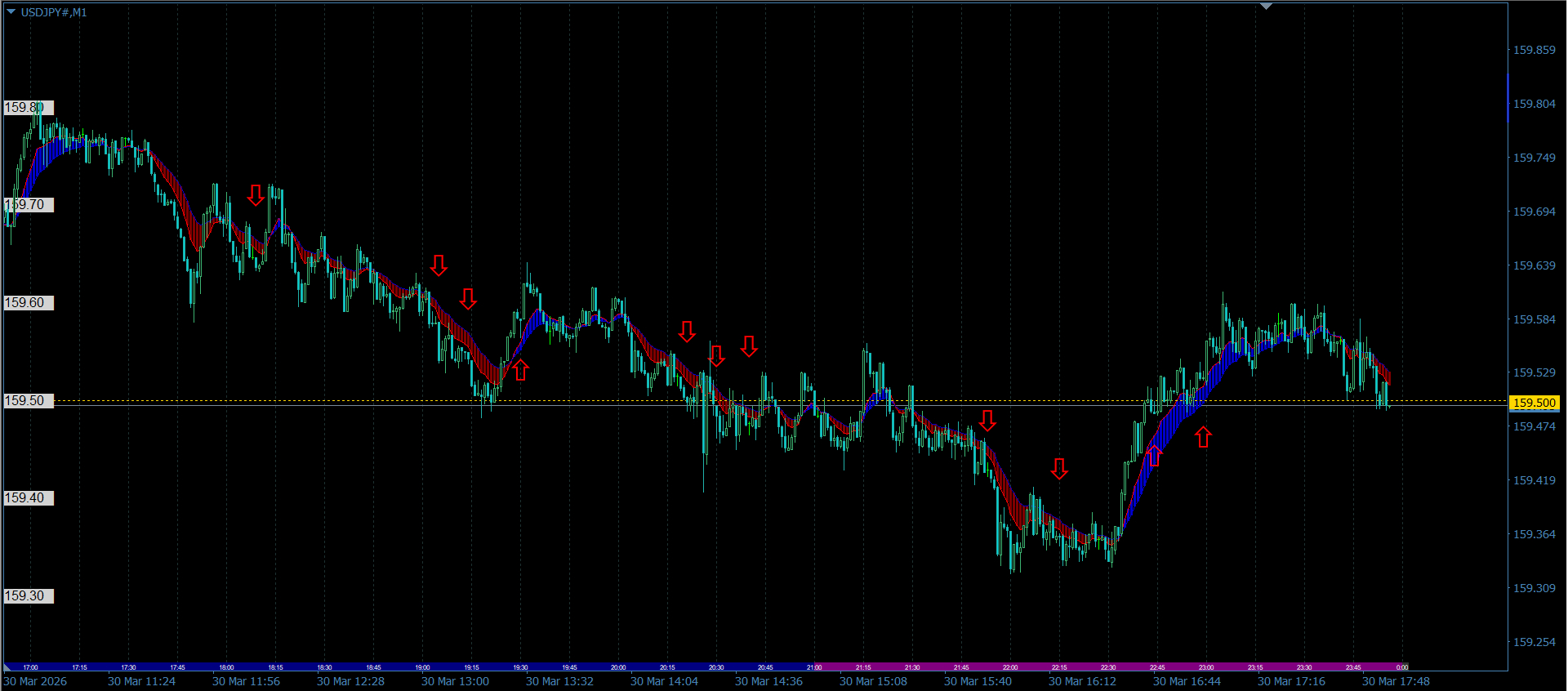Click the 30 Mar 13:00 time axis label
This screenshot has width=1568, height=691.
tap(455, 681)
